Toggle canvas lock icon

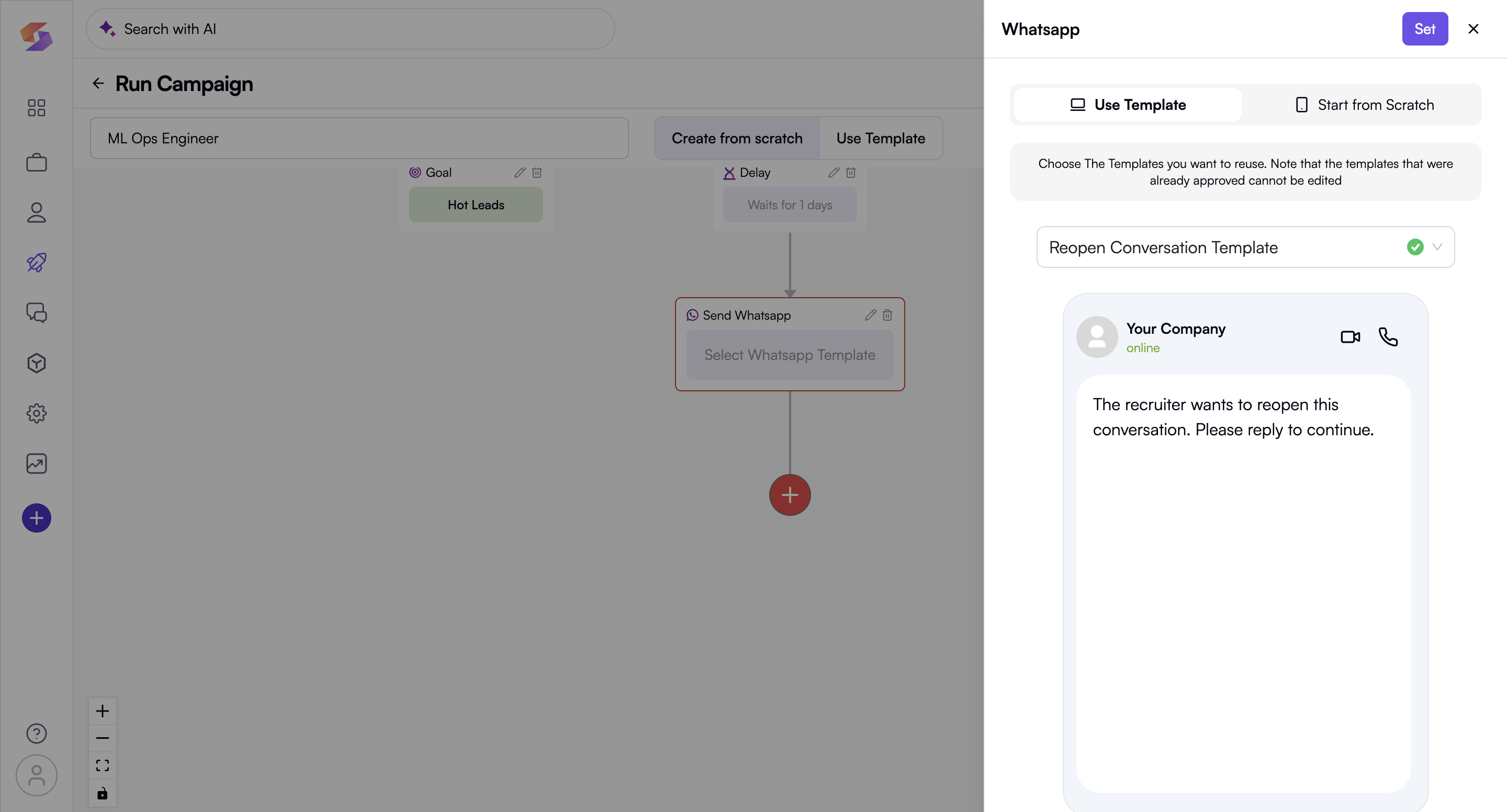(103, 793)
